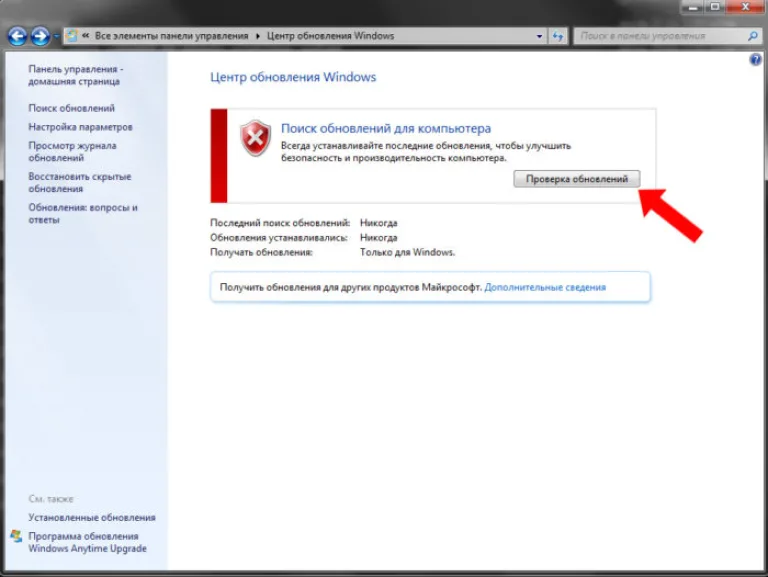Click the Проверка обновлений button
Viewport: 768px width, 577px height.
coord(576,179)
